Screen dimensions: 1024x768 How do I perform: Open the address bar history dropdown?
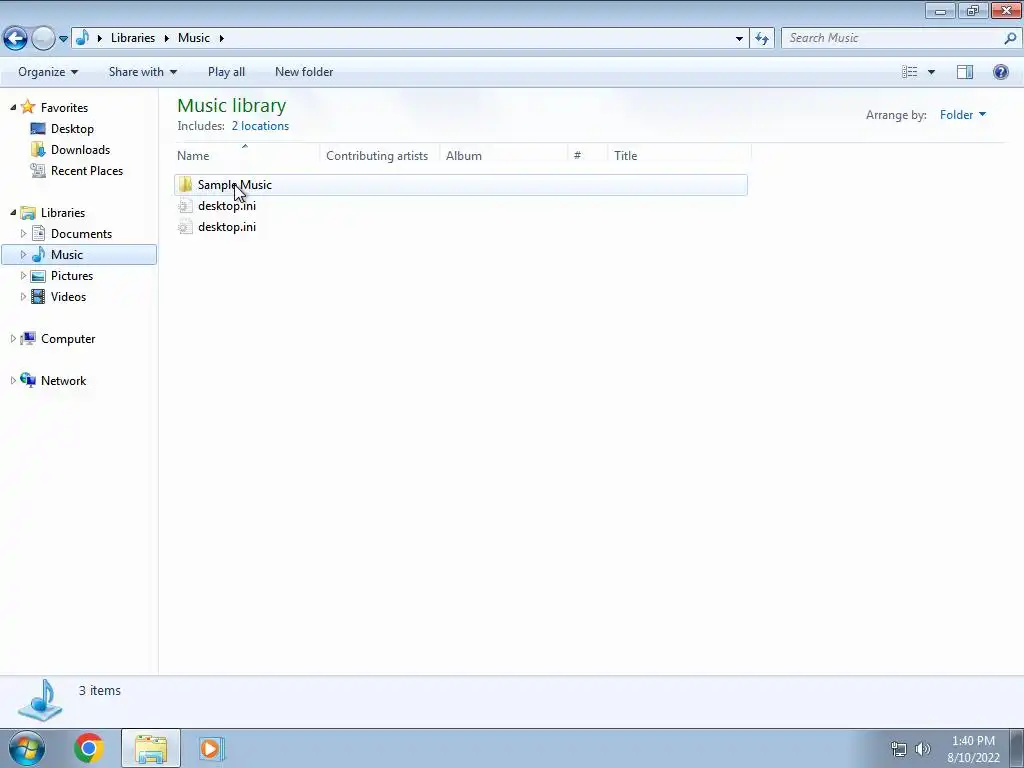coord(739,39)
